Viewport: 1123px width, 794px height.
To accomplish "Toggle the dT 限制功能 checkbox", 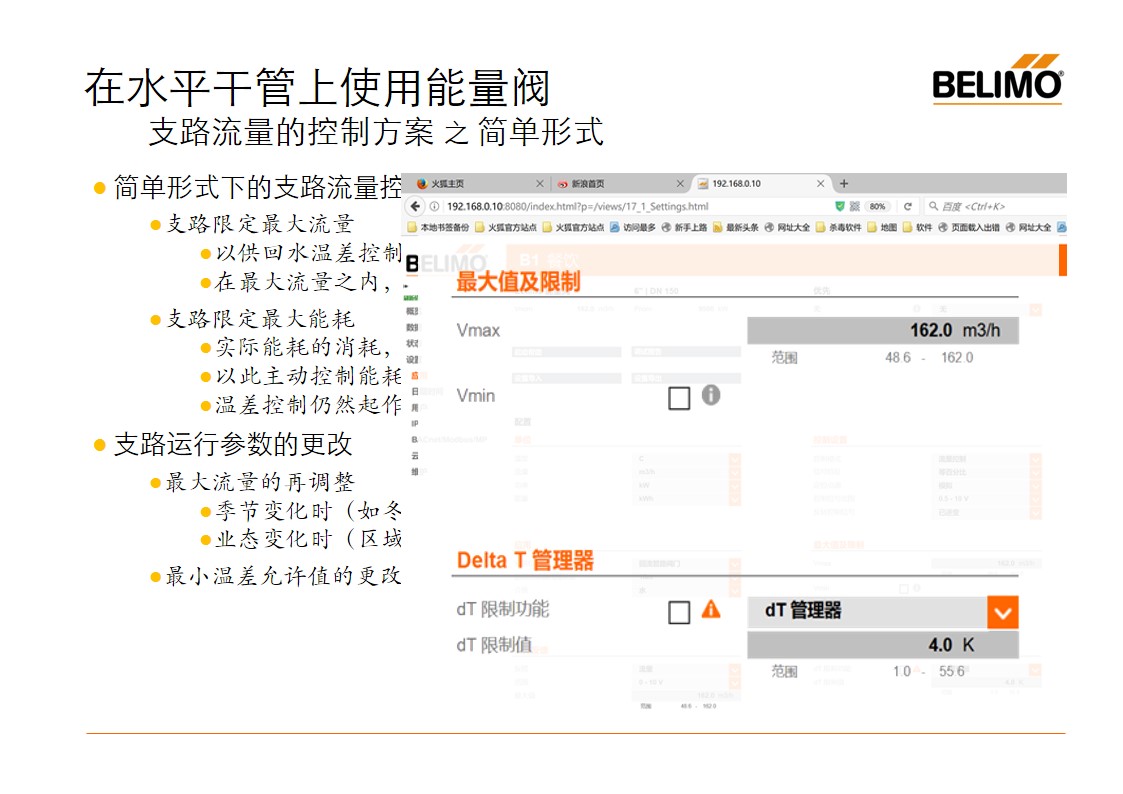I will [679, 612].
